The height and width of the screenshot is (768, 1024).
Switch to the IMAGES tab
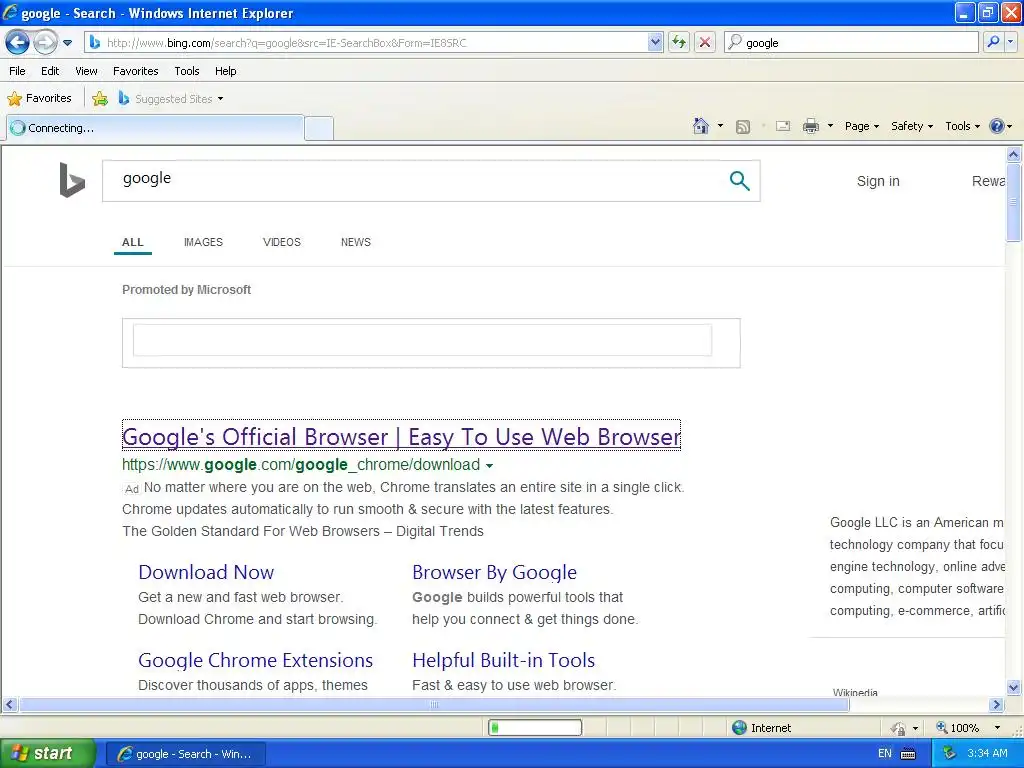point(203,242)
